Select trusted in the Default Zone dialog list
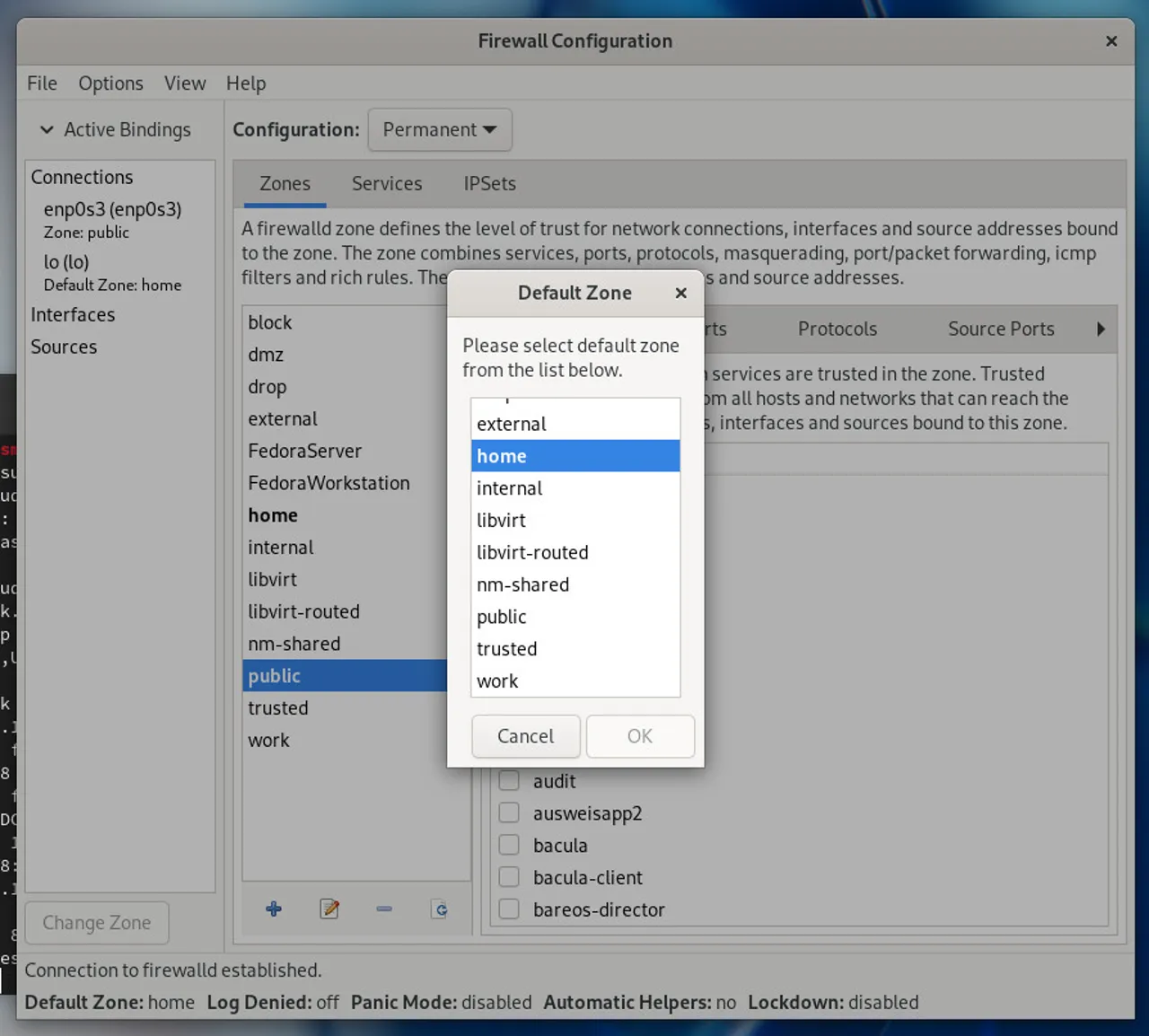 click(575, 649)
